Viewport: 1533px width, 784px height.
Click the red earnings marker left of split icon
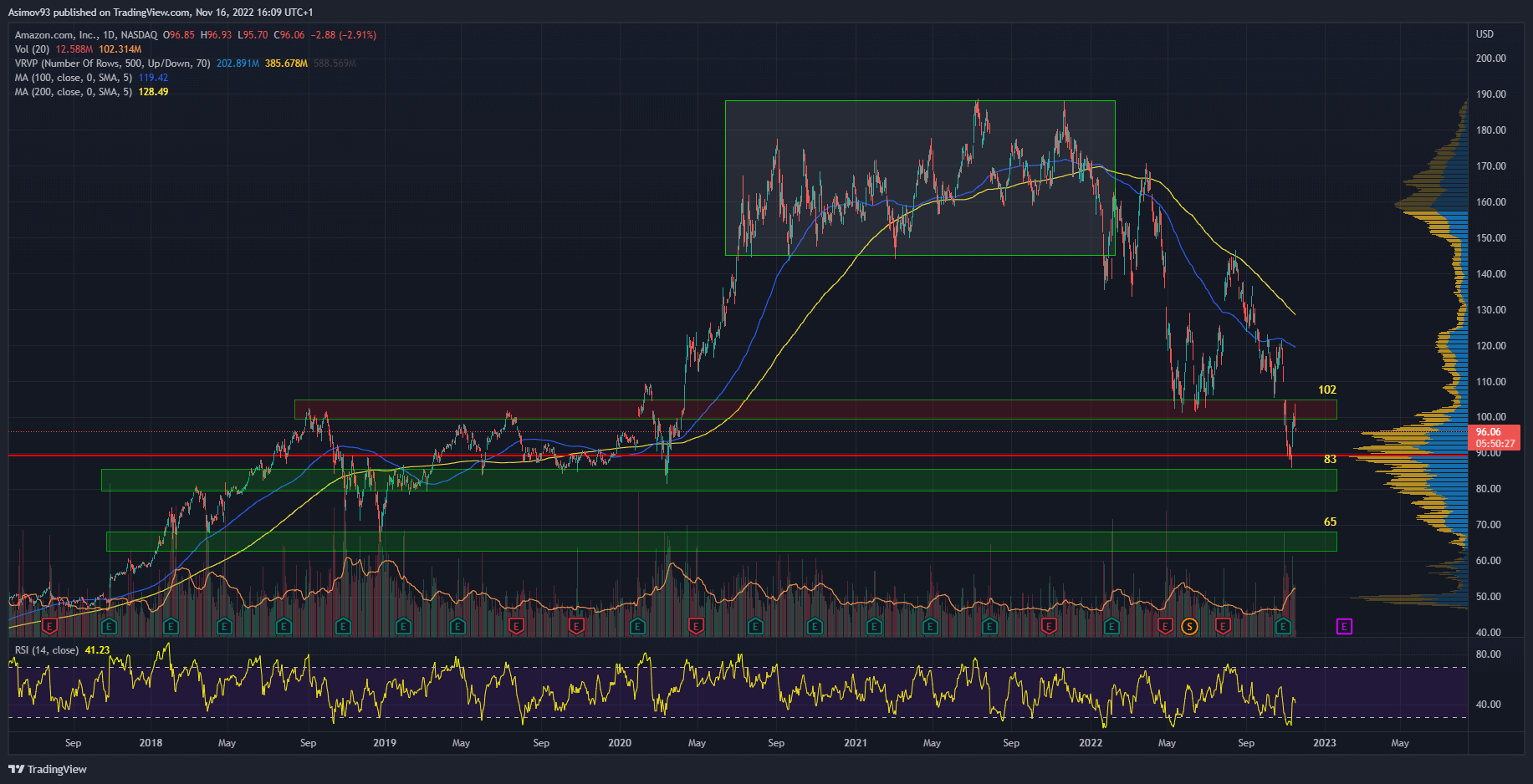tap(1165, 626)
